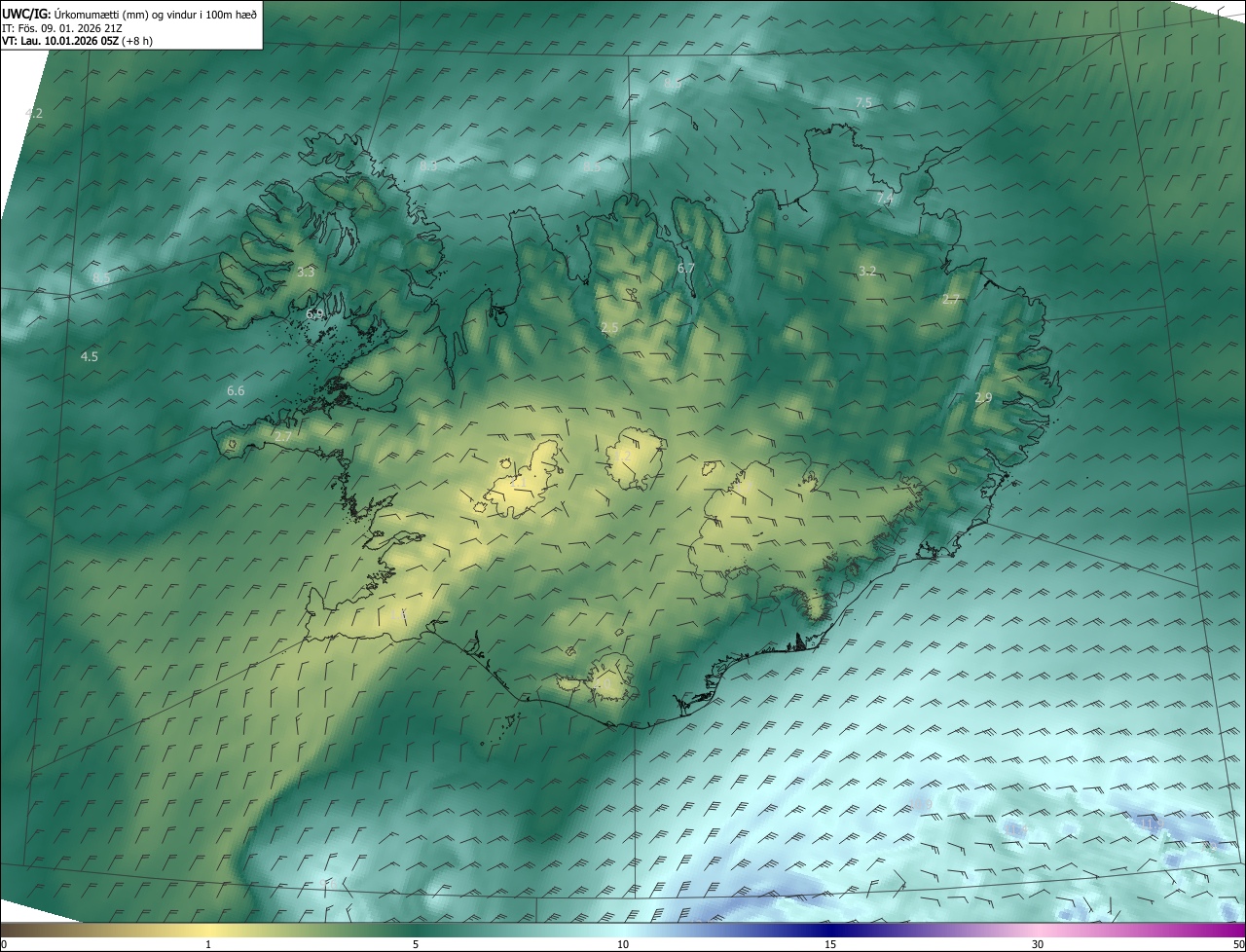Select the 2.9 value label
The image size is (1246, 952).
coord(983,398)
